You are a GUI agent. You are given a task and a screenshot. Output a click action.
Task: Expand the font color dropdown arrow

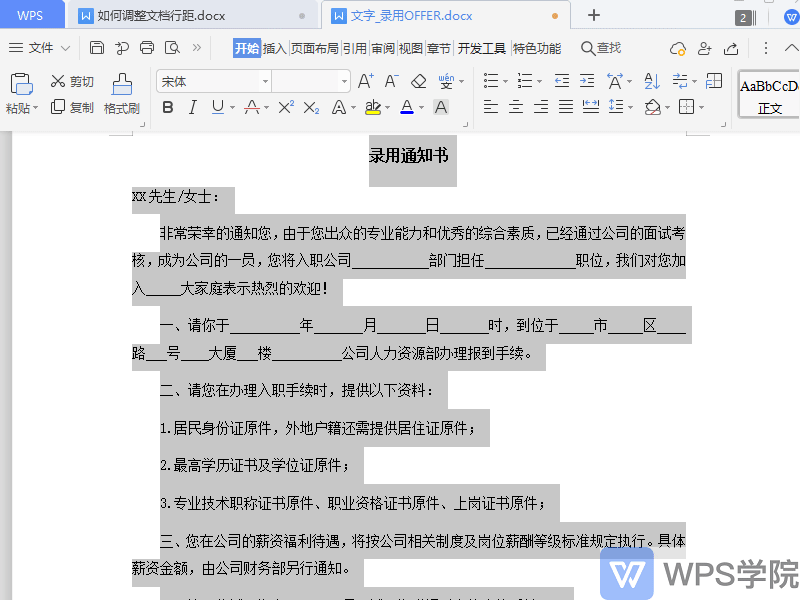(419, 106)
